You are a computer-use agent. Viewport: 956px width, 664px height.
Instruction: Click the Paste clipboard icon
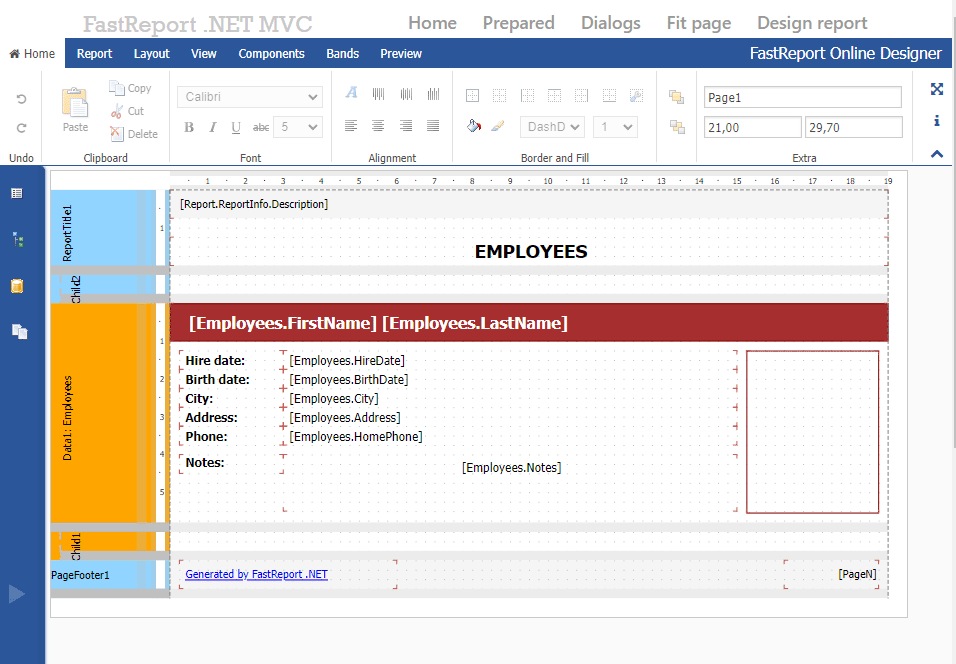point(75,104)
